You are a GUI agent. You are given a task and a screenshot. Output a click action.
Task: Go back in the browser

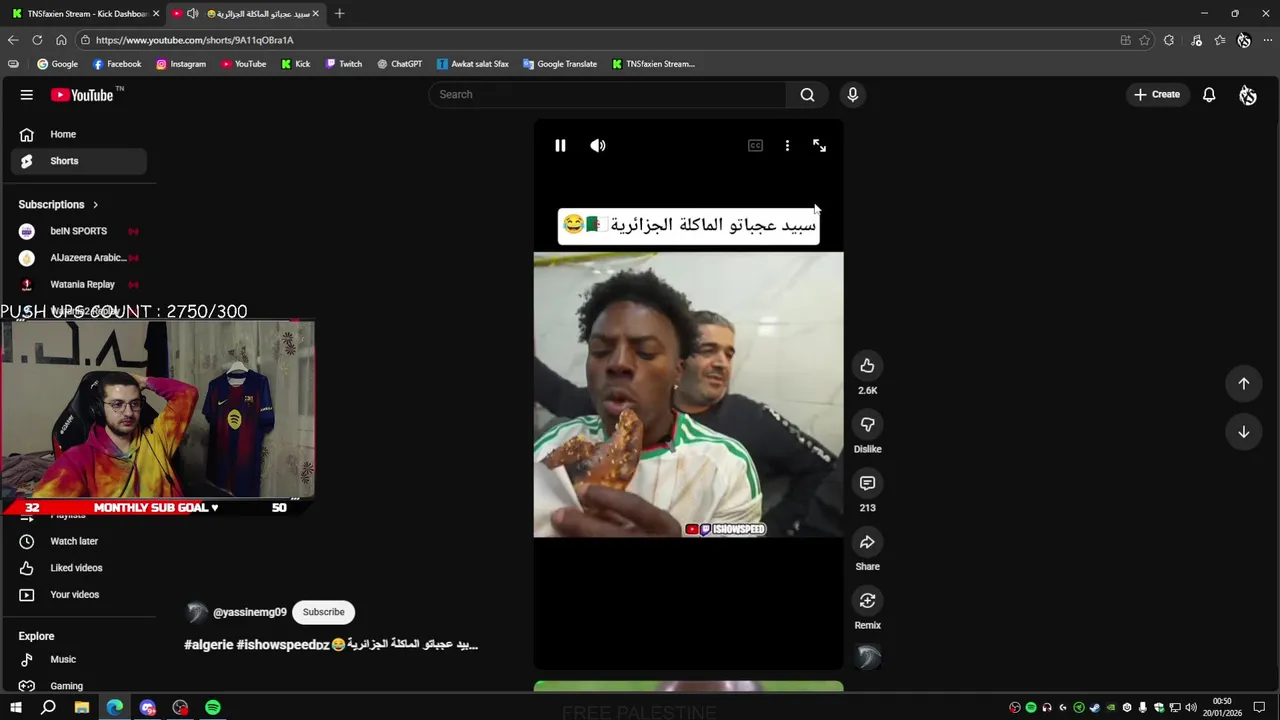pyautogui.click(x=13, y=40)
